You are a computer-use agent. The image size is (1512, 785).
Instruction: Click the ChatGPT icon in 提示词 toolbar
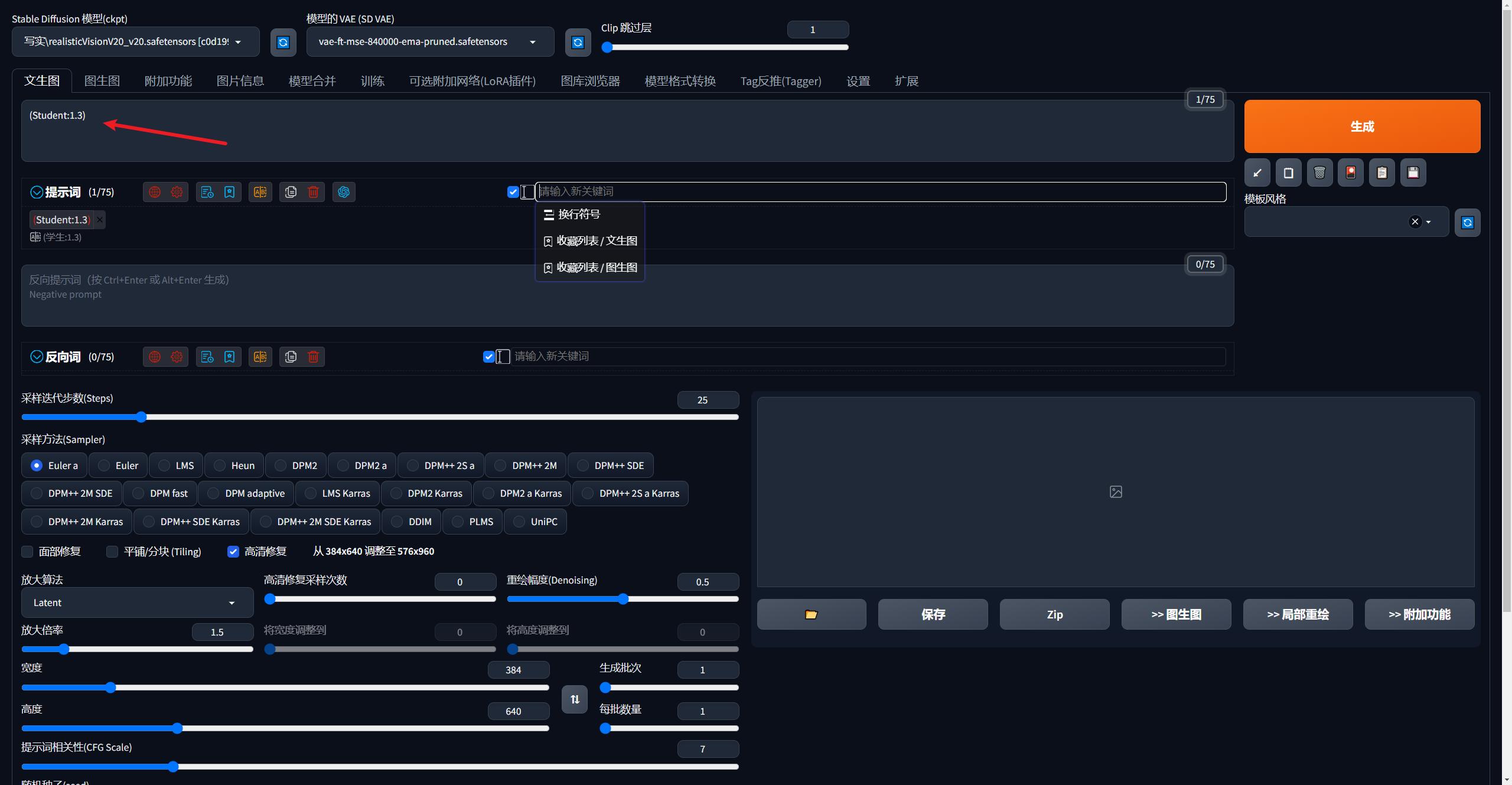pyautogui.click(x=344, y=192)
